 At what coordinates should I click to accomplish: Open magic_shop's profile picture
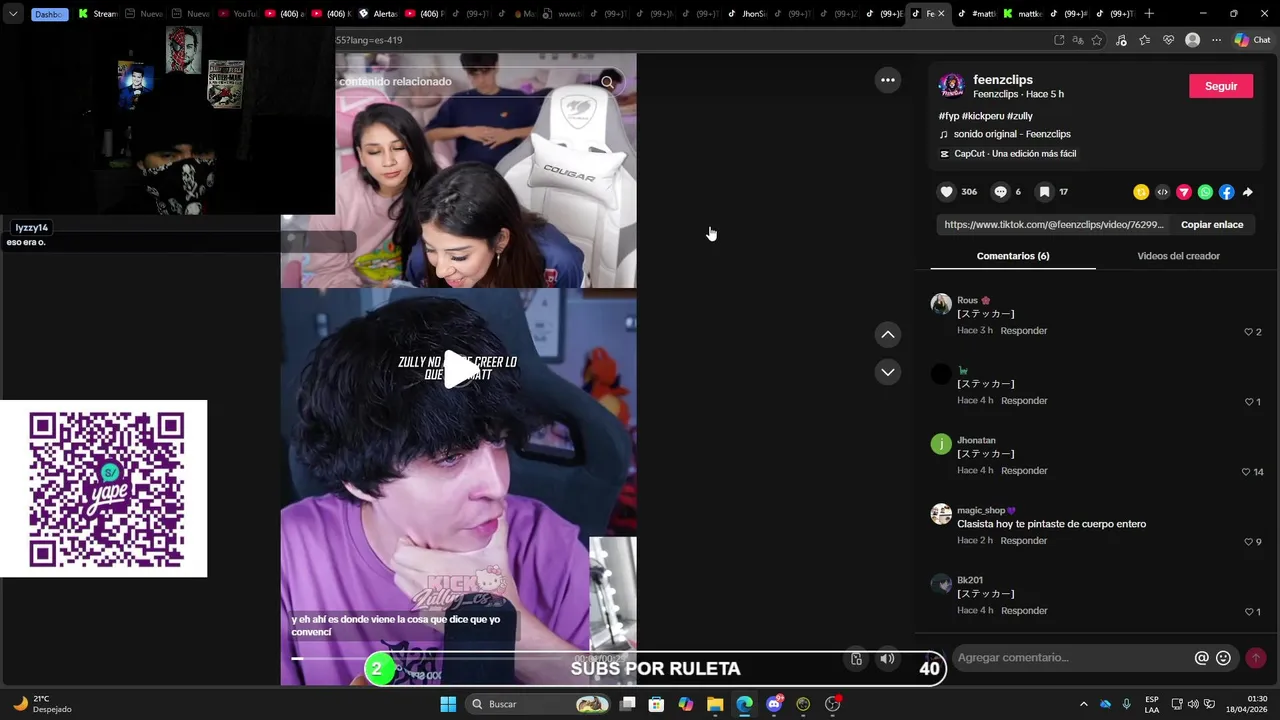[x=941, y=514]
